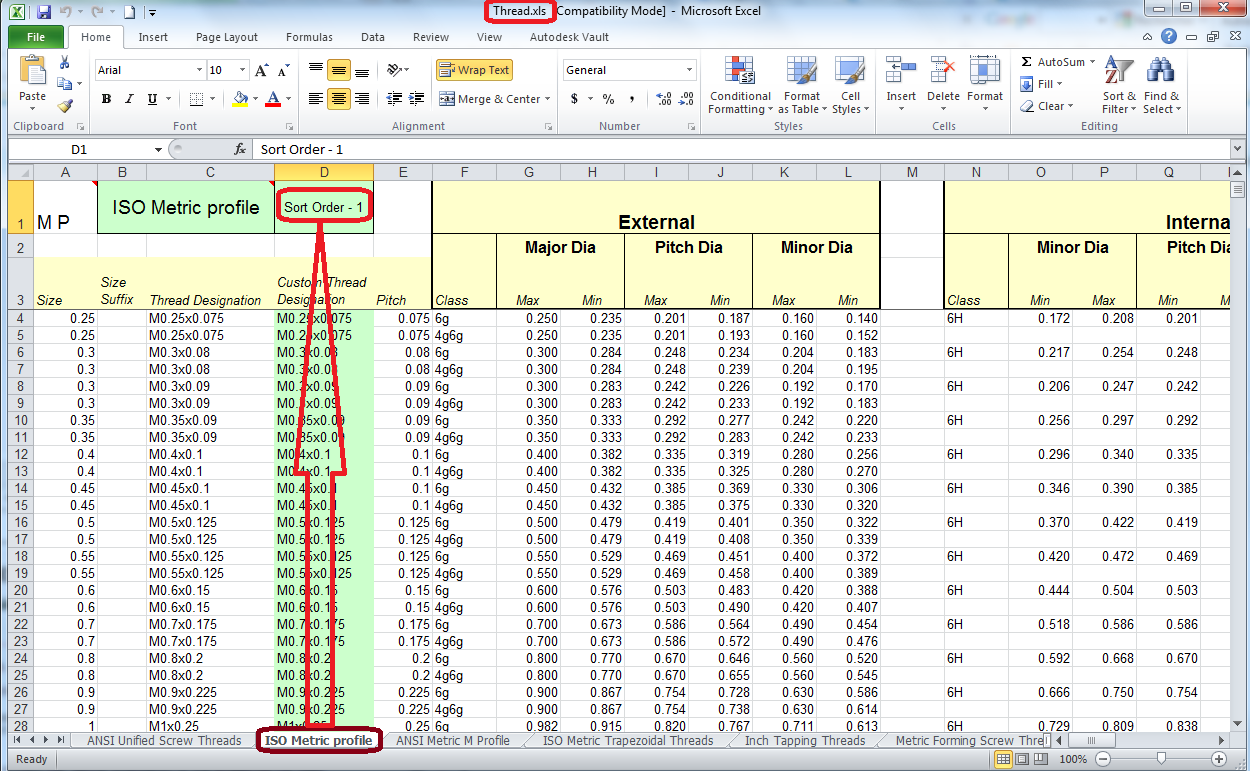Toggle Wrap Text on the selection
The image size is (1250, 771).
pos(473,70)
